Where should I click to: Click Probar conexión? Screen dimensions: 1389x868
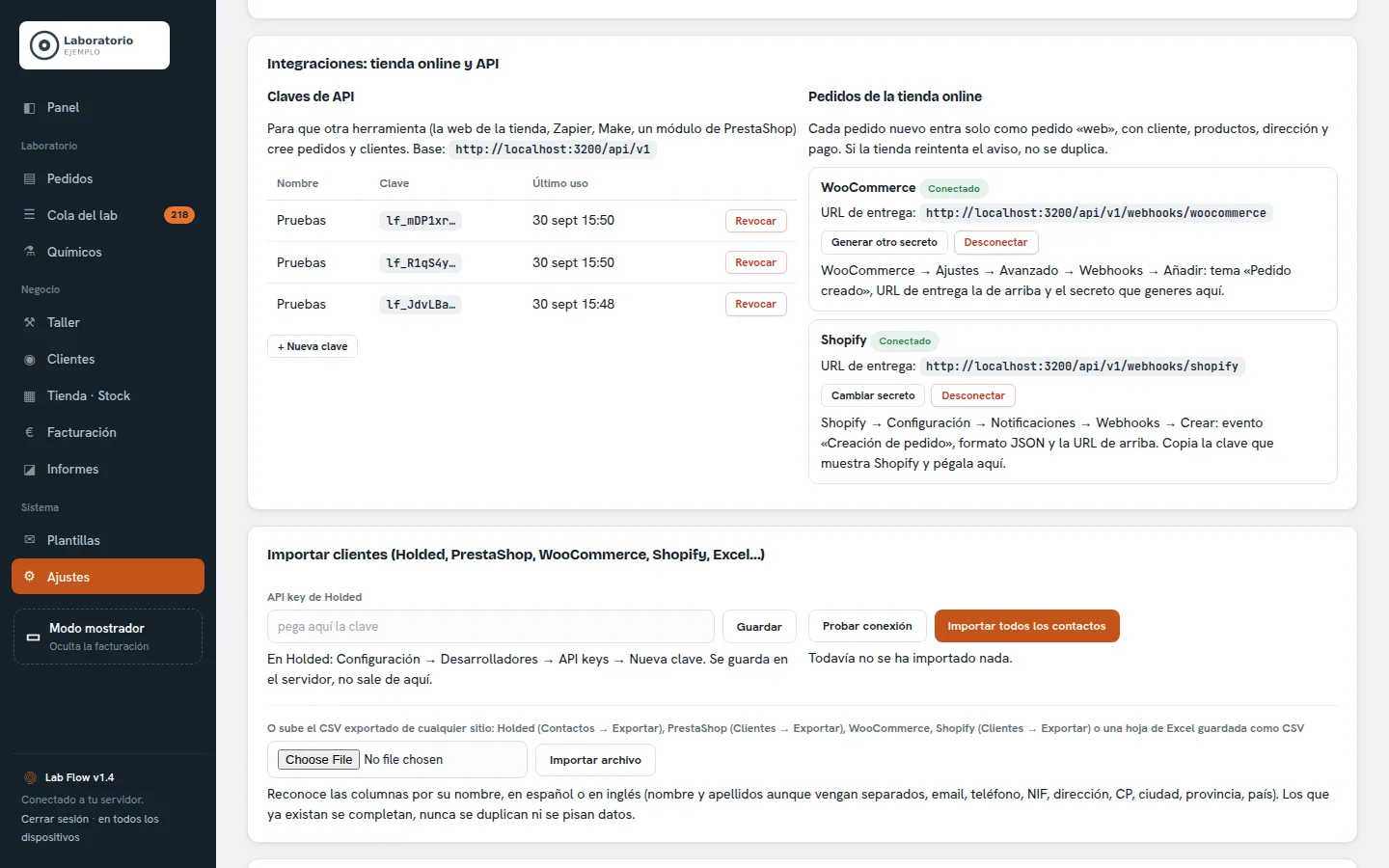867,626
